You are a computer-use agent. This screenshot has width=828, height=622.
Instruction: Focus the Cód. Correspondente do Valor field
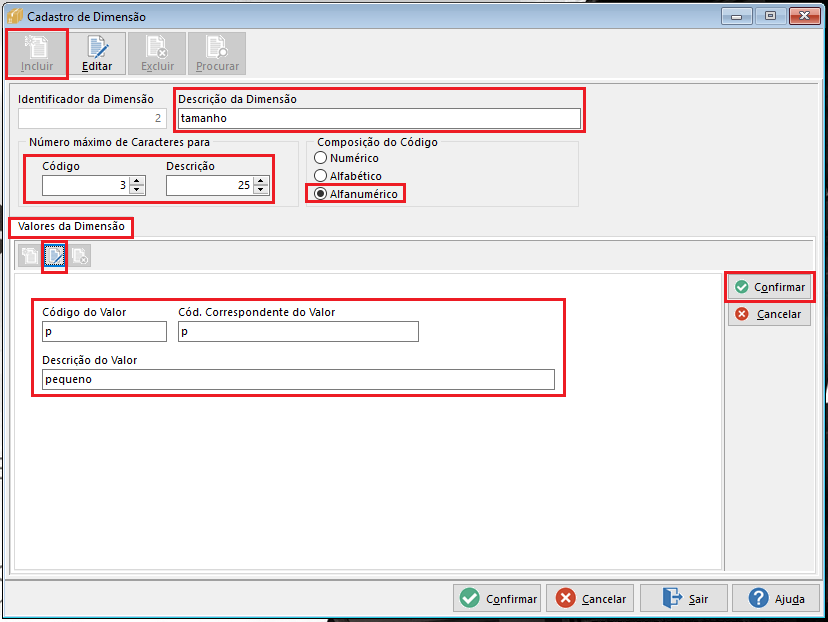[298, 332]
